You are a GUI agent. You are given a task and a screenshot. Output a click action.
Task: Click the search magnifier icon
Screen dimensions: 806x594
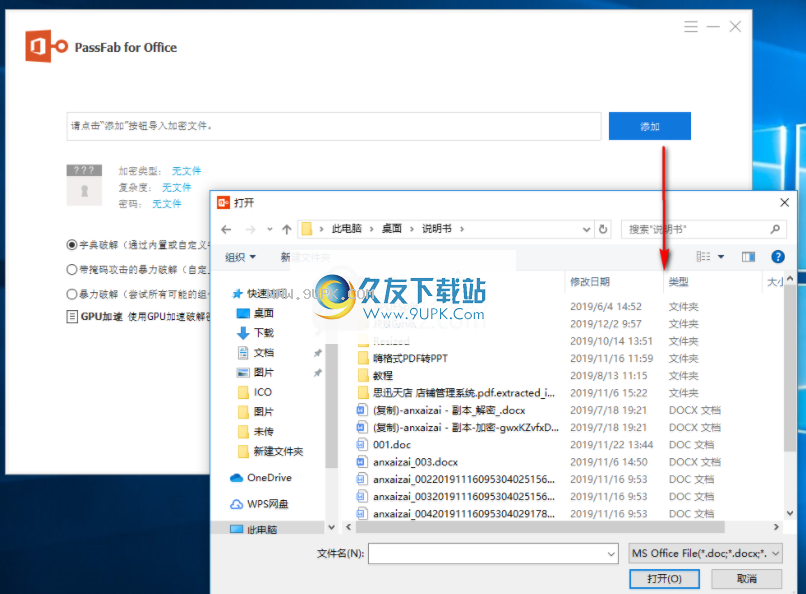(x=775, y=229)
